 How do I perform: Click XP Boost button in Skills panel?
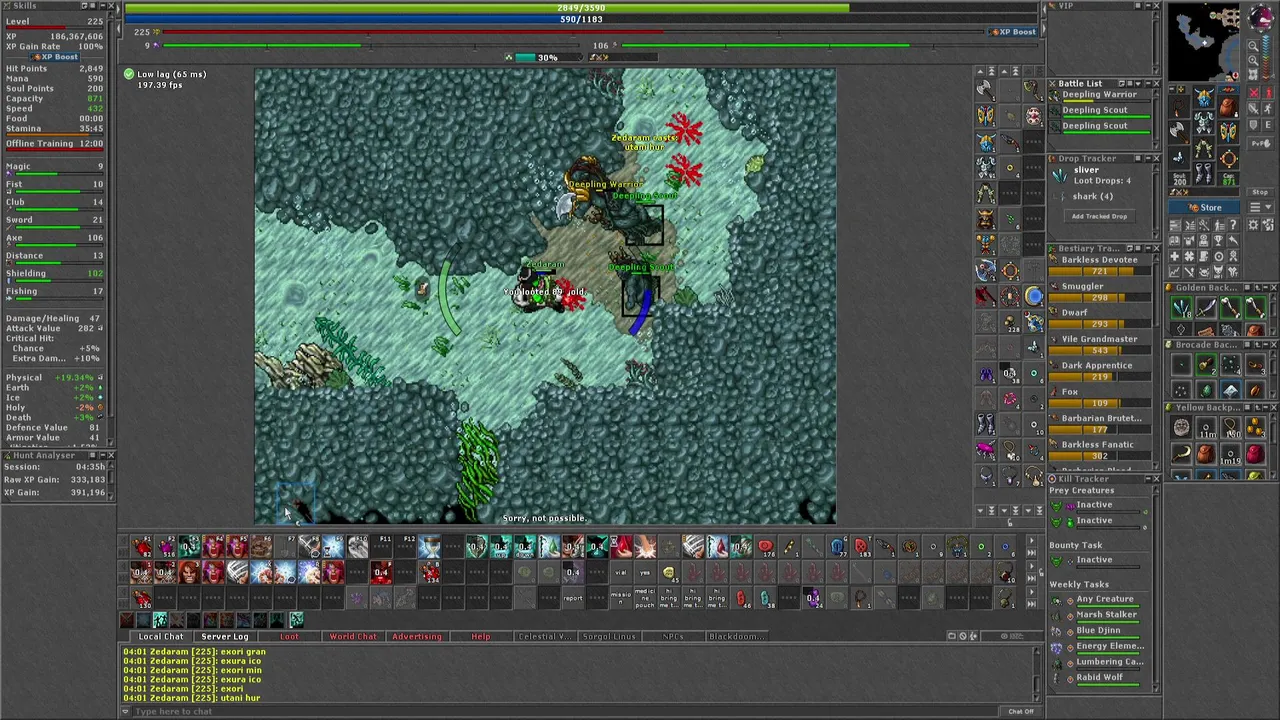pyautogui.click(x=55, y=57)
